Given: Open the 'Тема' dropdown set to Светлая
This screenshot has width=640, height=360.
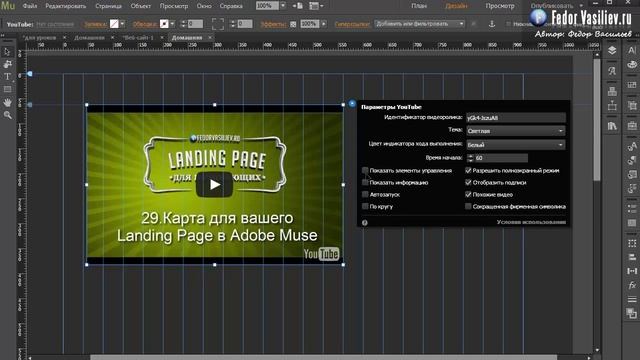Looking at the screenshot, I should click(516, 131).
